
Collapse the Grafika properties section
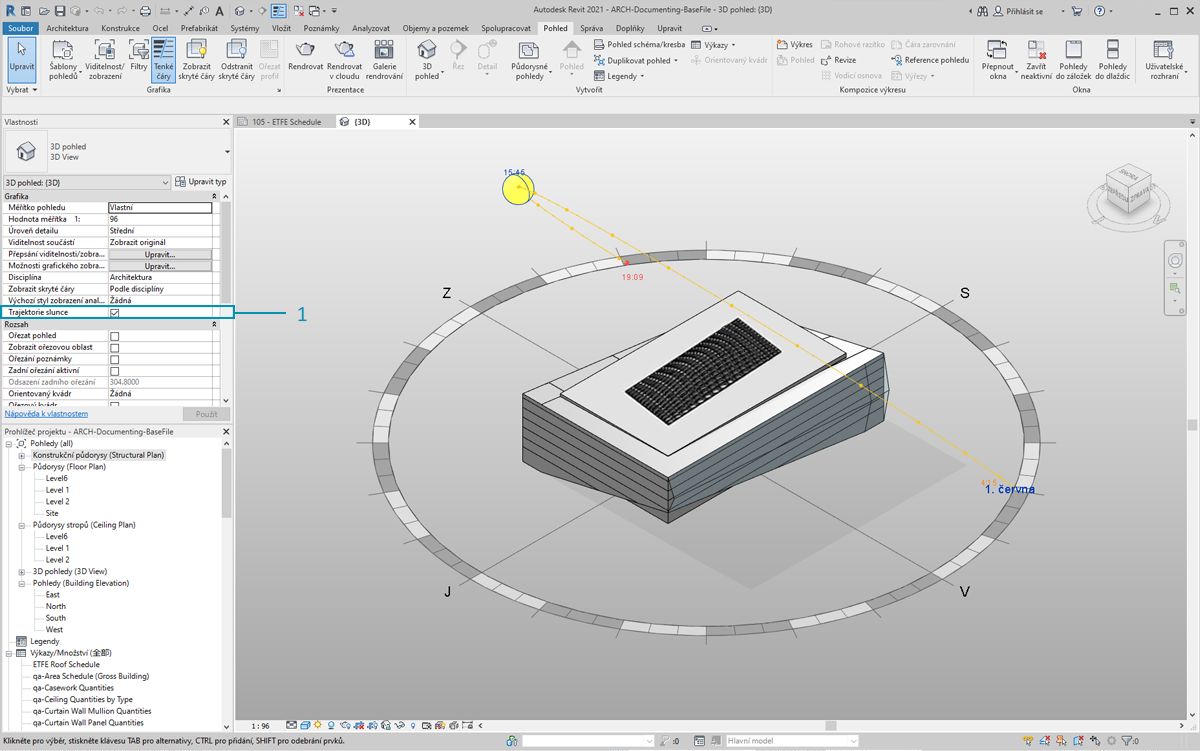[x=214, y=197]
